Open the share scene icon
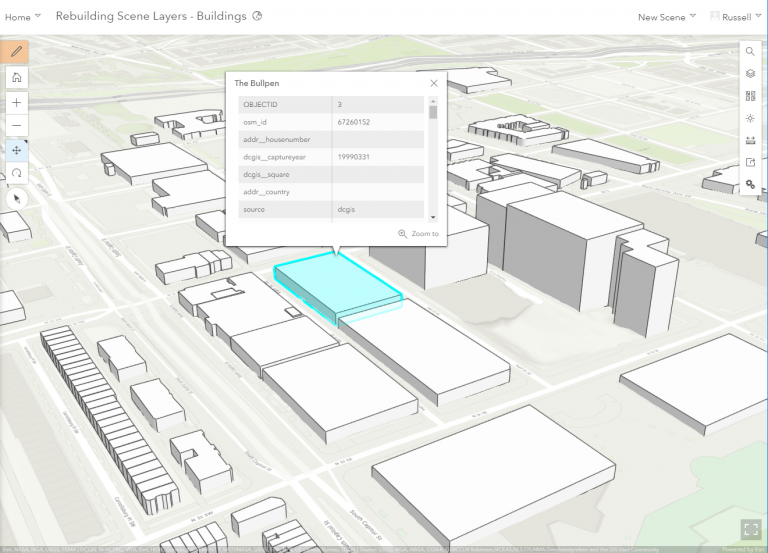Screen dimensions: 768x553 750,163
